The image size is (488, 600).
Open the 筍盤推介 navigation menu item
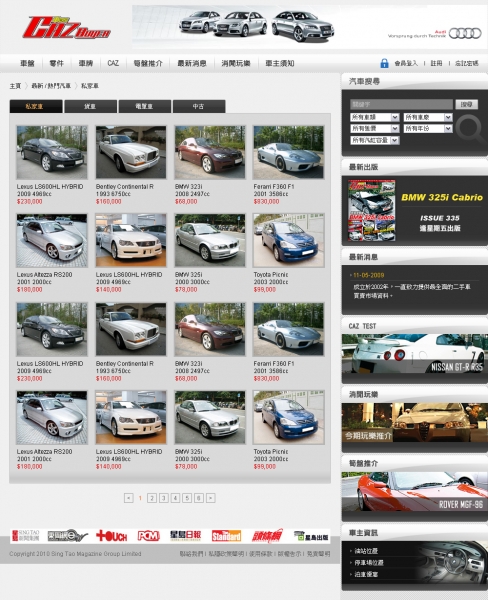pyautogui.click(x=148, y=63)
